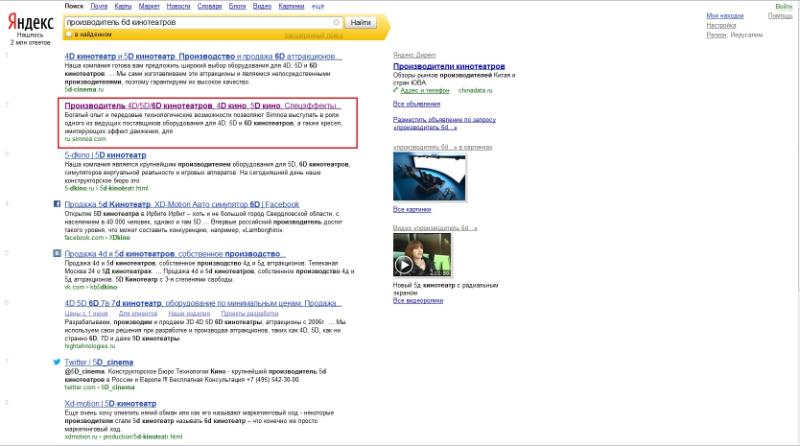Open the Видео tab

[x=262, y=6]
